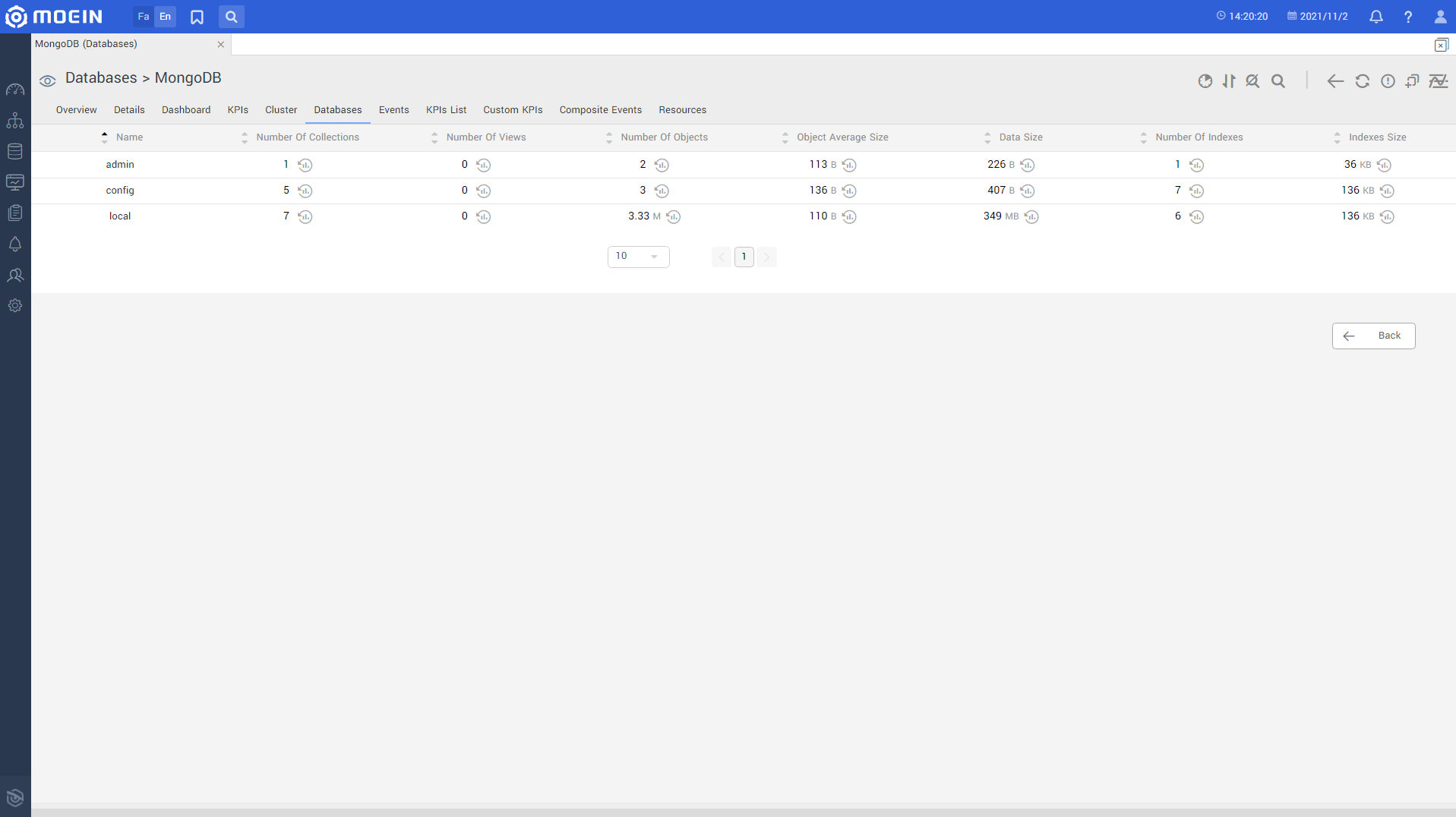Switch language to En
The image size is (1456, 817).
[165, 17]
